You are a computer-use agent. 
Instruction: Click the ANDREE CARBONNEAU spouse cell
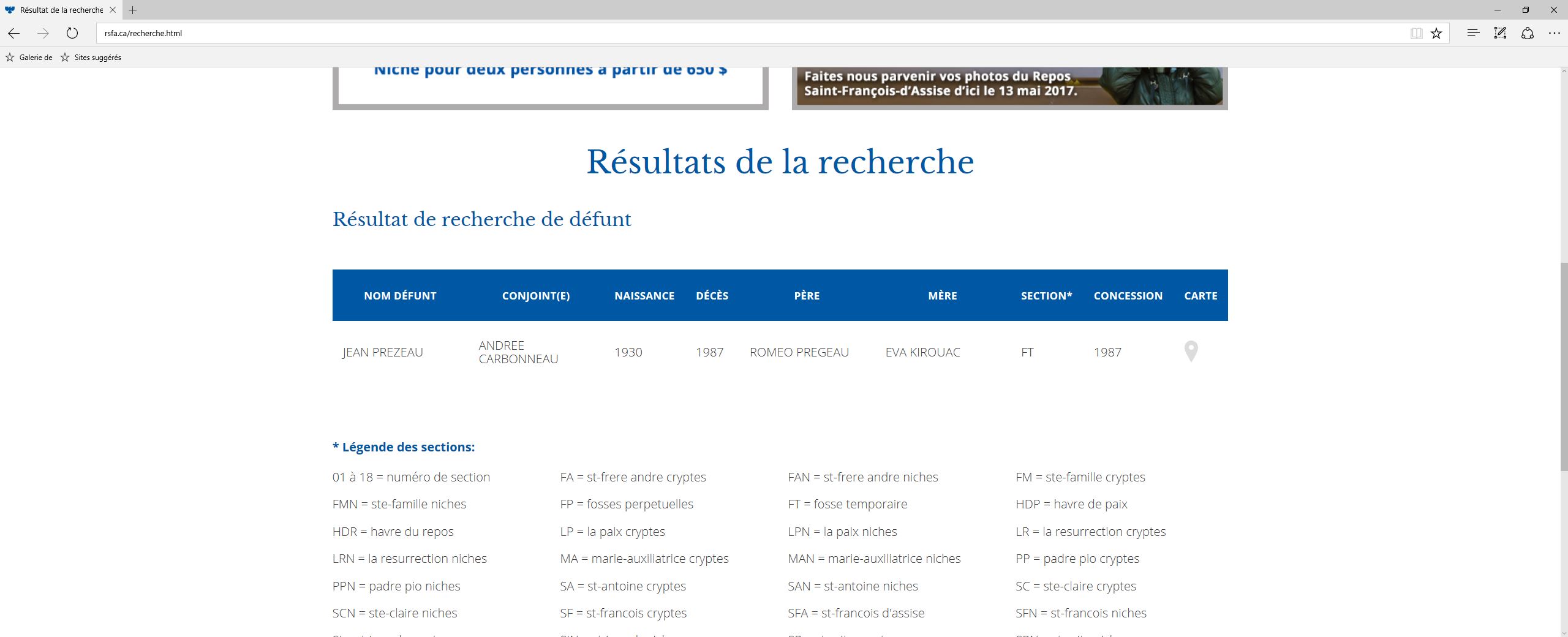coord(518,352)
